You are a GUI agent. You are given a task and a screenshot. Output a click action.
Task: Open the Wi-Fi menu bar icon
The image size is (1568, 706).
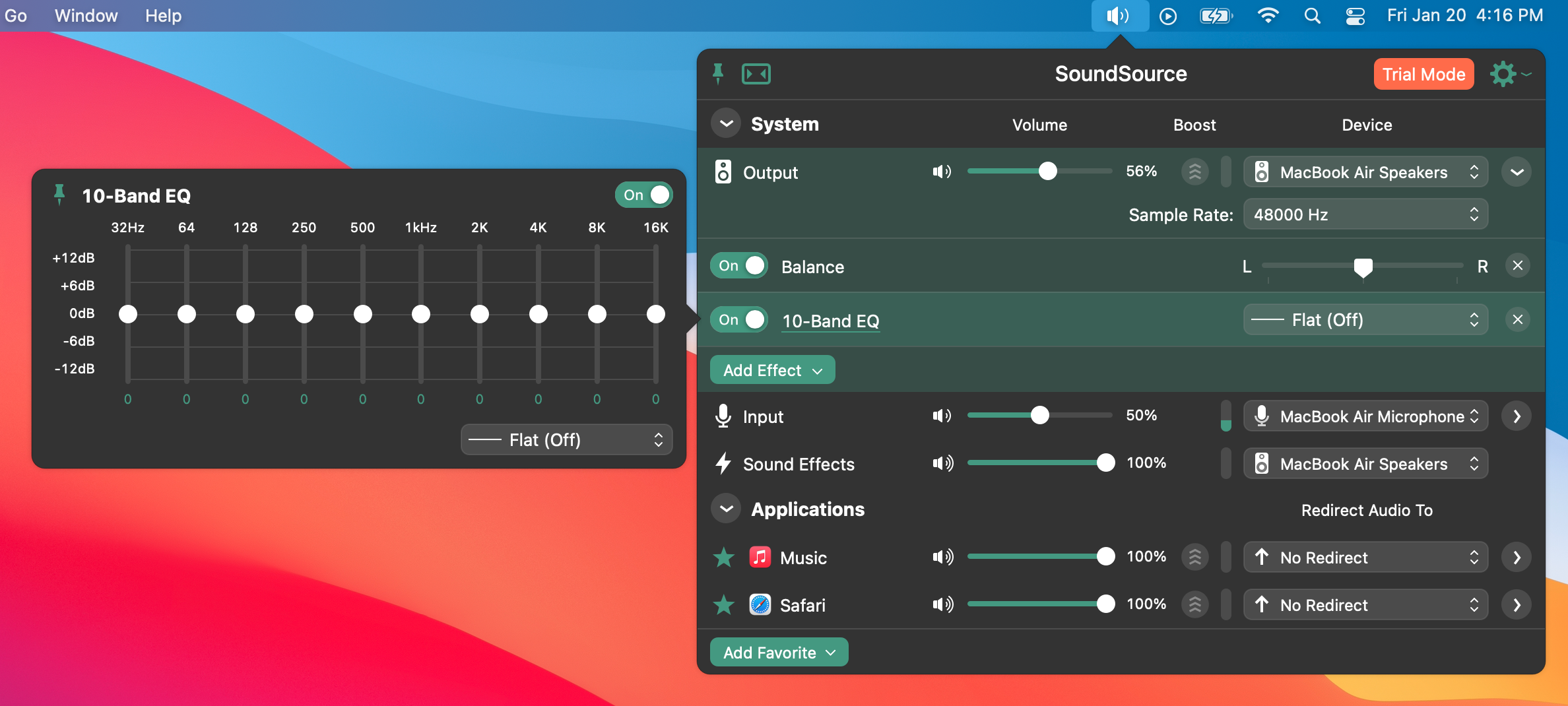1268,15
